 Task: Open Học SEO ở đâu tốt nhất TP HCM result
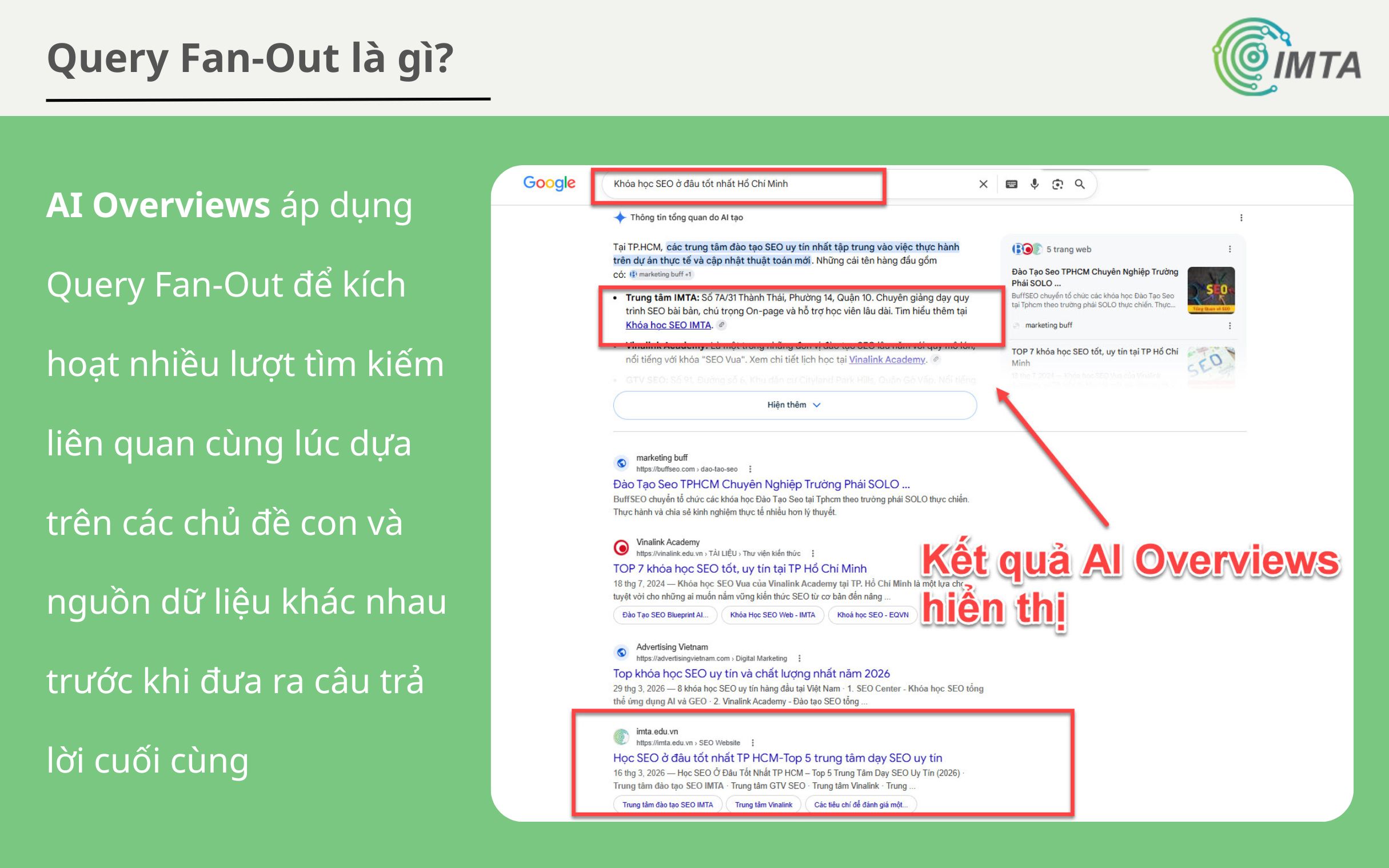click(777, 758)
